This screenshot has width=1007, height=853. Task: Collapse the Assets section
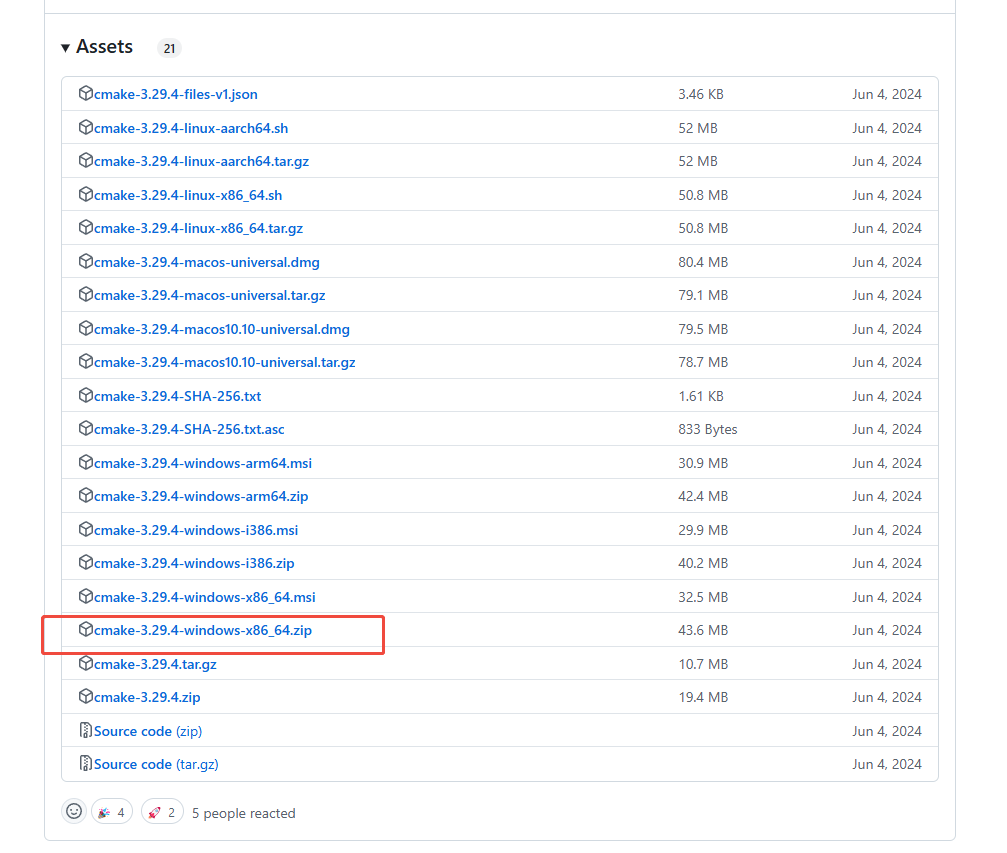coord(66,46)
